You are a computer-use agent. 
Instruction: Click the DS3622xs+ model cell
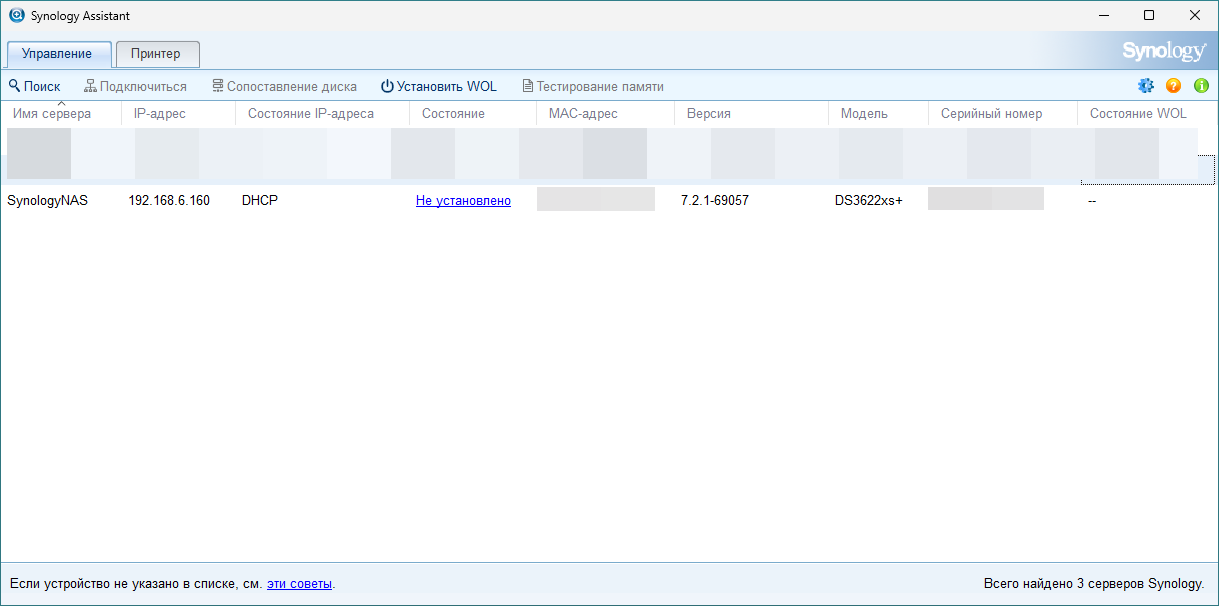coord(869,201)
